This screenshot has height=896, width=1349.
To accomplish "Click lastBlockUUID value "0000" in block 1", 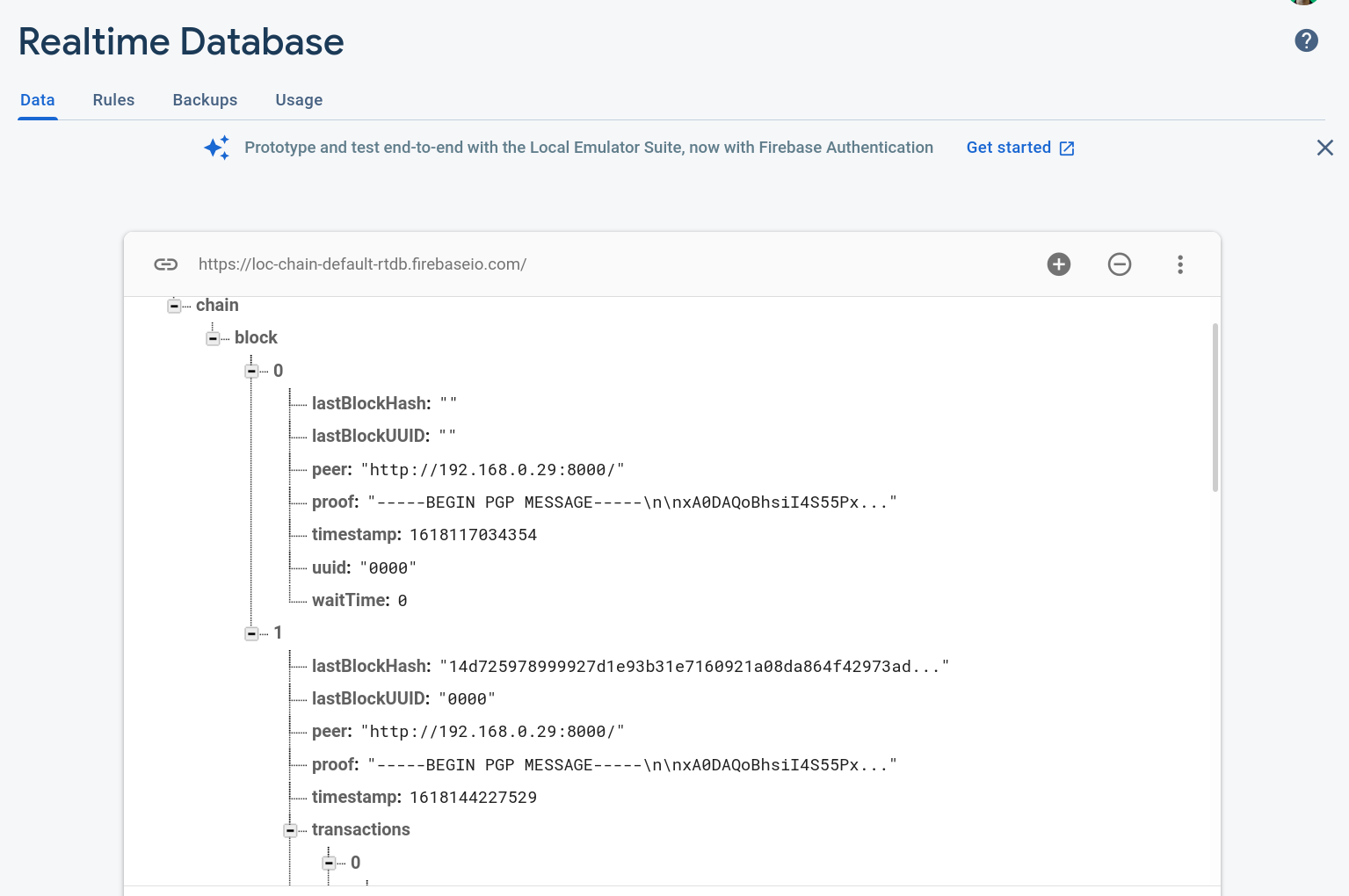I will [467, 698].
